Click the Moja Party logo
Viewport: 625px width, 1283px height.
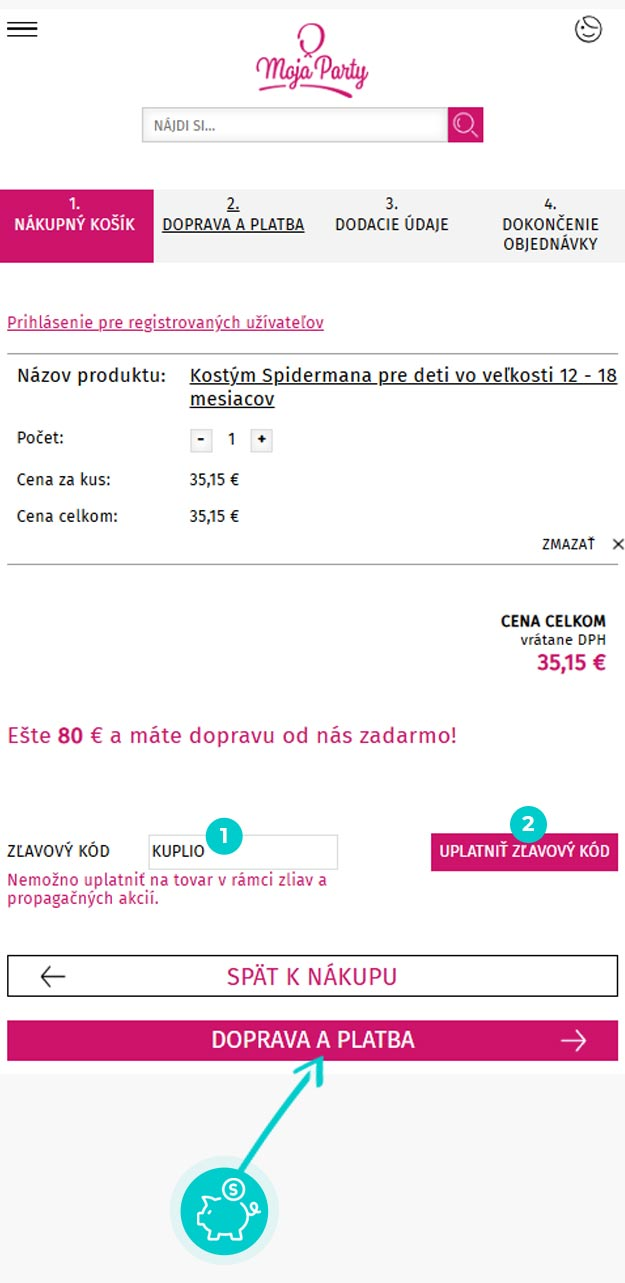click(x=311, y=62)
